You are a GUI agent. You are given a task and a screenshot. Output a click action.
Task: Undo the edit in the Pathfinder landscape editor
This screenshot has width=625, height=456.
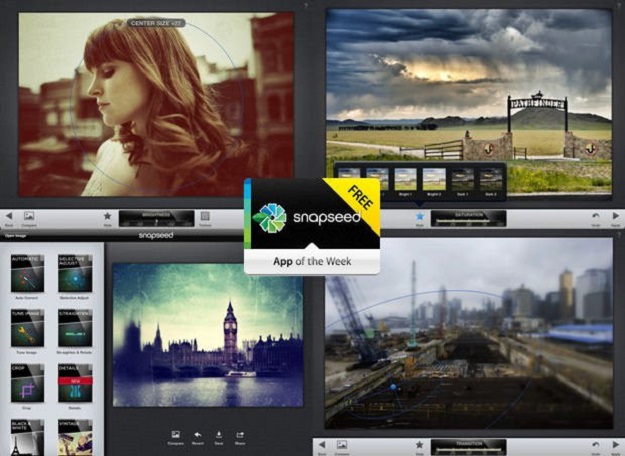tap(596, 218)
